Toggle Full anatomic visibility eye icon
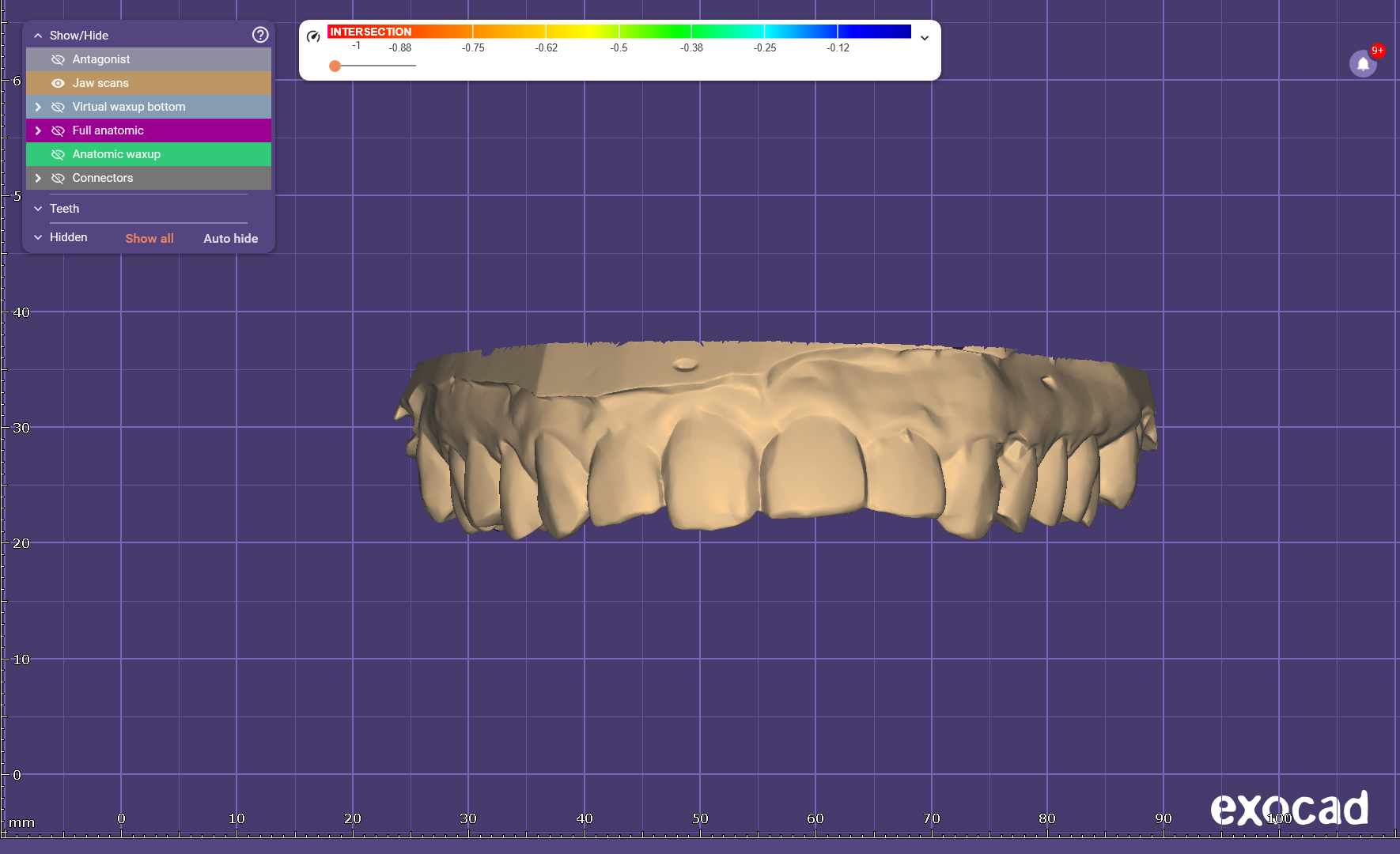1400x854 pixels. click(58, 130)
